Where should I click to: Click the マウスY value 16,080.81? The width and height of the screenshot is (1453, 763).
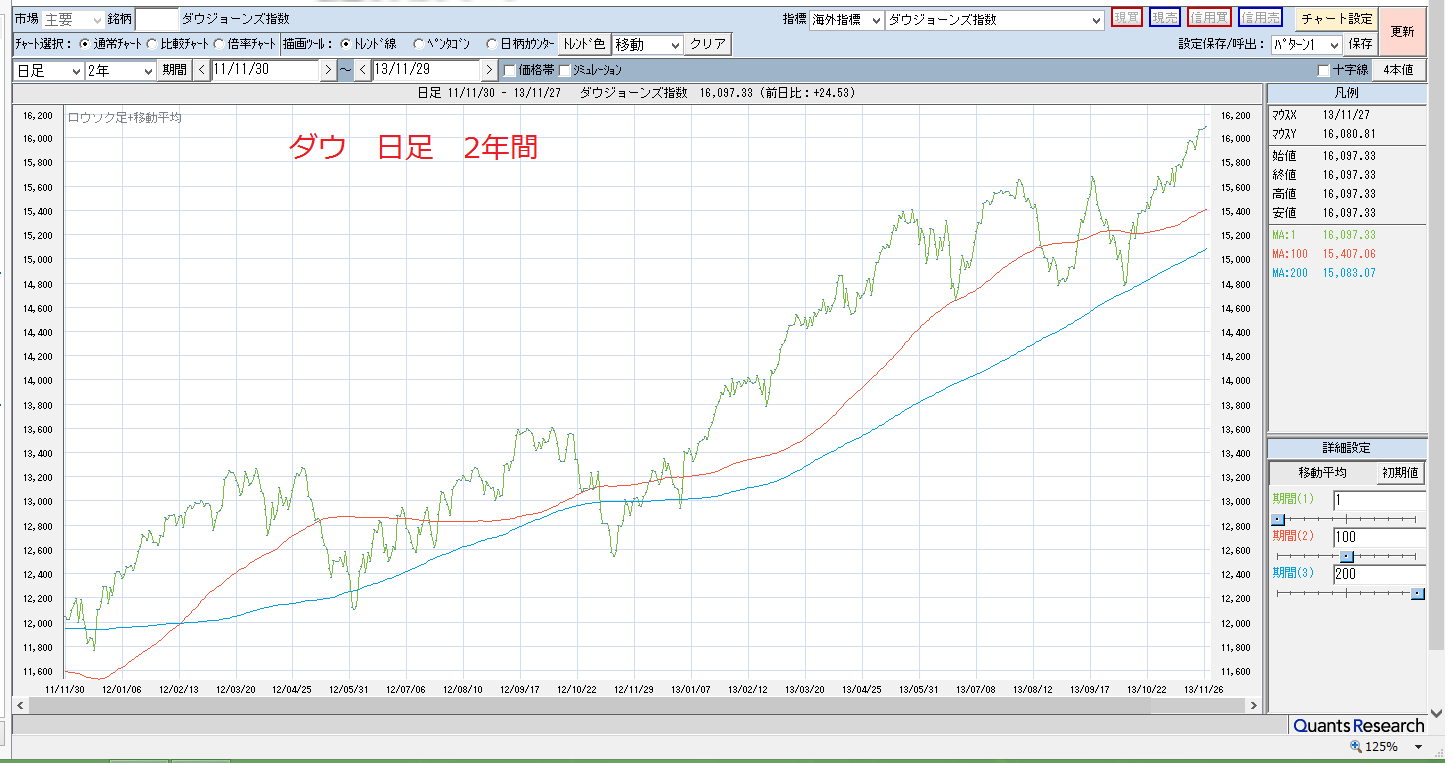[1348, 134]
